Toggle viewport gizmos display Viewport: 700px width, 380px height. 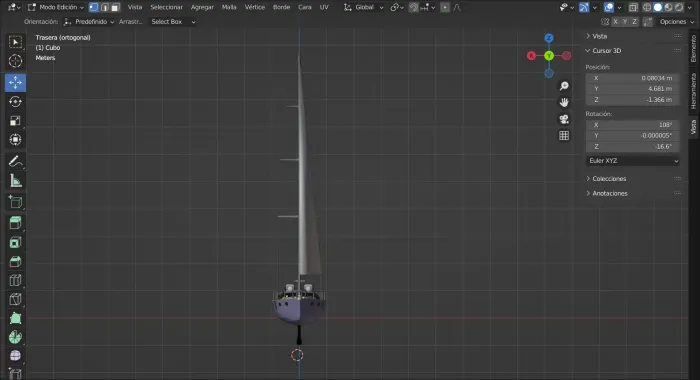[584, 7]
